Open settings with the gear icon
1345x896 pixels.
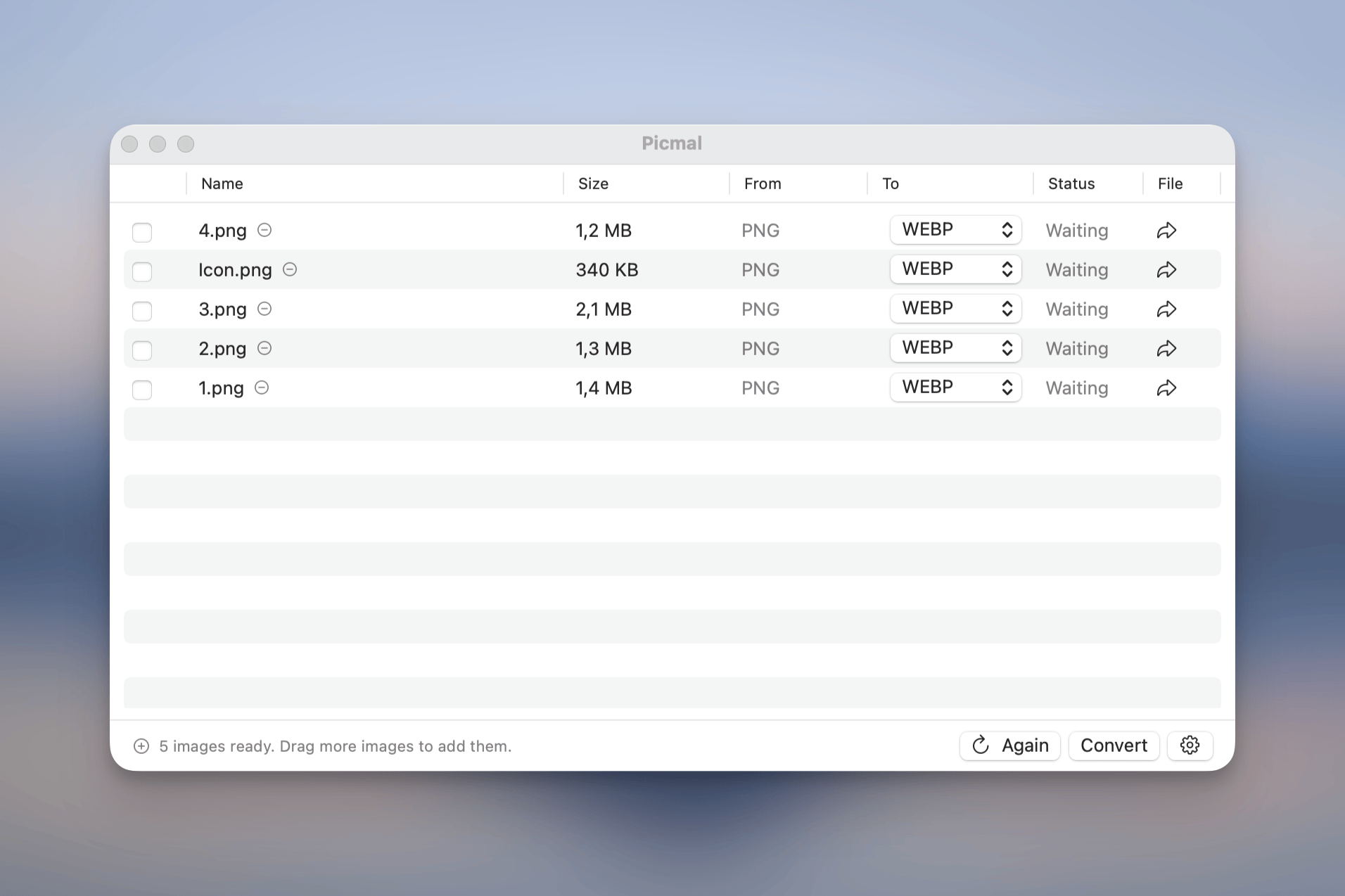(x=1190, y=745)
